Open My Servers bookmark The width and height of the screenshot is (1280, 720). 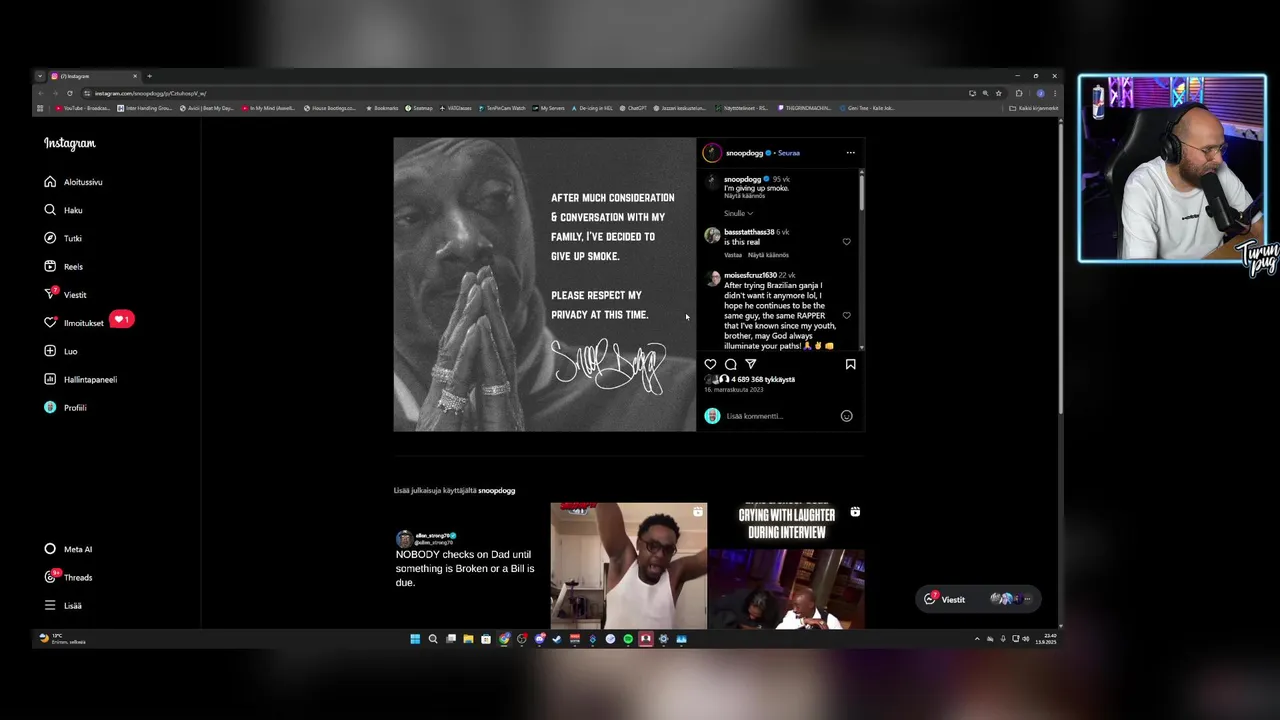[549, 108]
